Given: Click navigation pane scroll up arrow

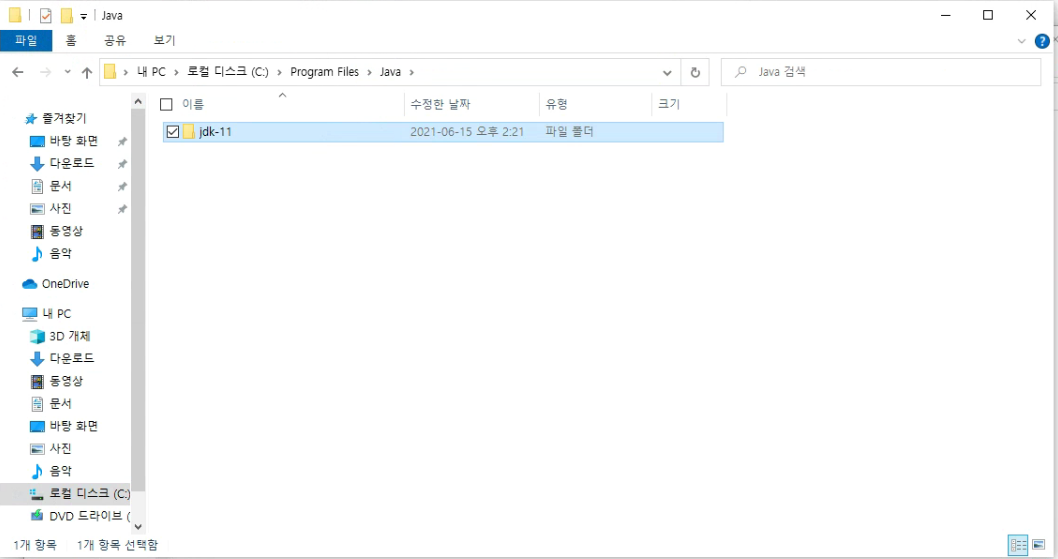Looking at the screenshot, I should [x=138, y=101].
